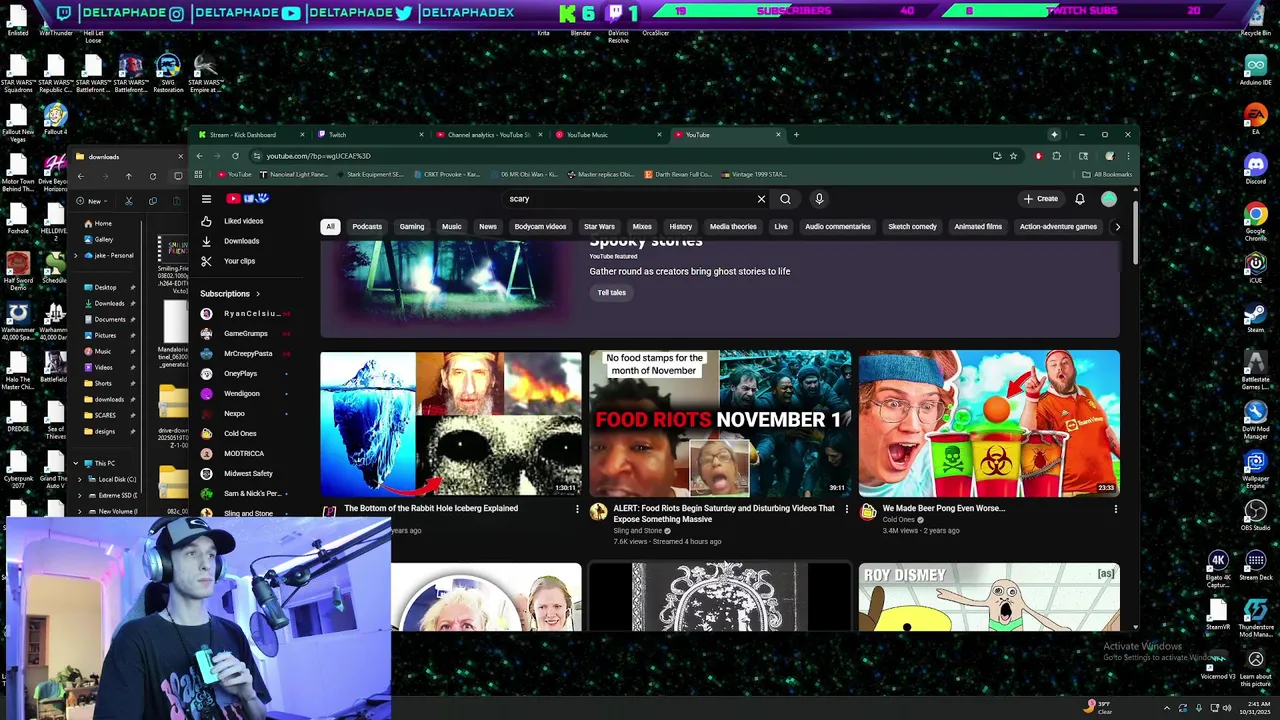Open OBS Studio desktop shortcut
This screenshot has width=1280, height=720.
1255,516
